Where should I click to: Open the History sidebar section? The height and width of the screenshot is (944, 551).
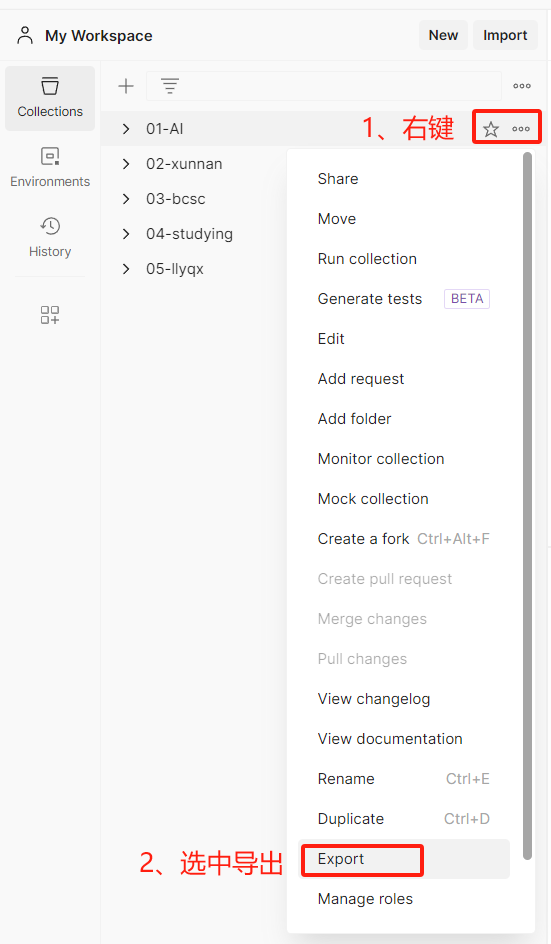(50, 238)
